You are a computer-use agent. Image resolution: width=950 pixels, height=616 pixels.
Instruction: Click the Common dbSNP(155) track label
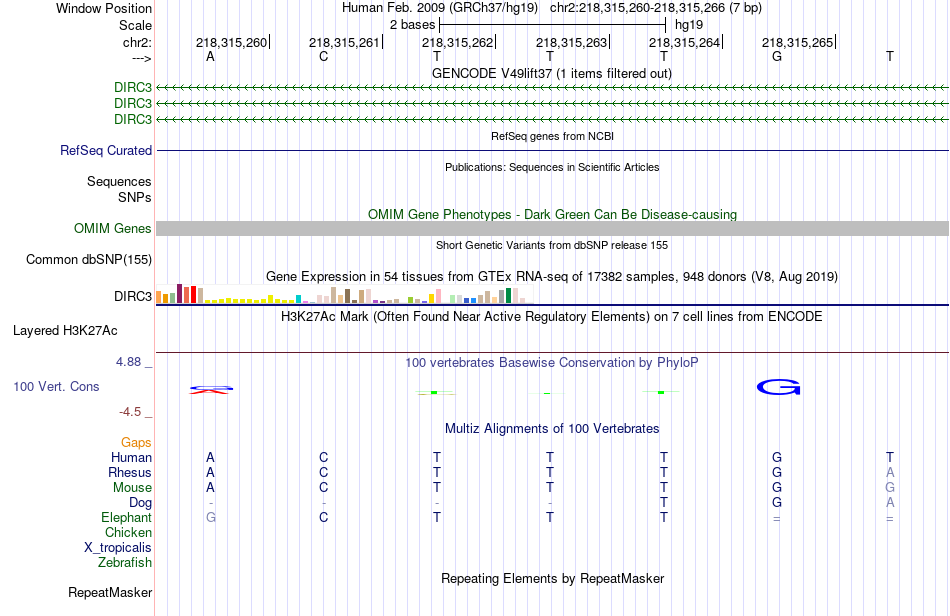(x=89, y=259)
